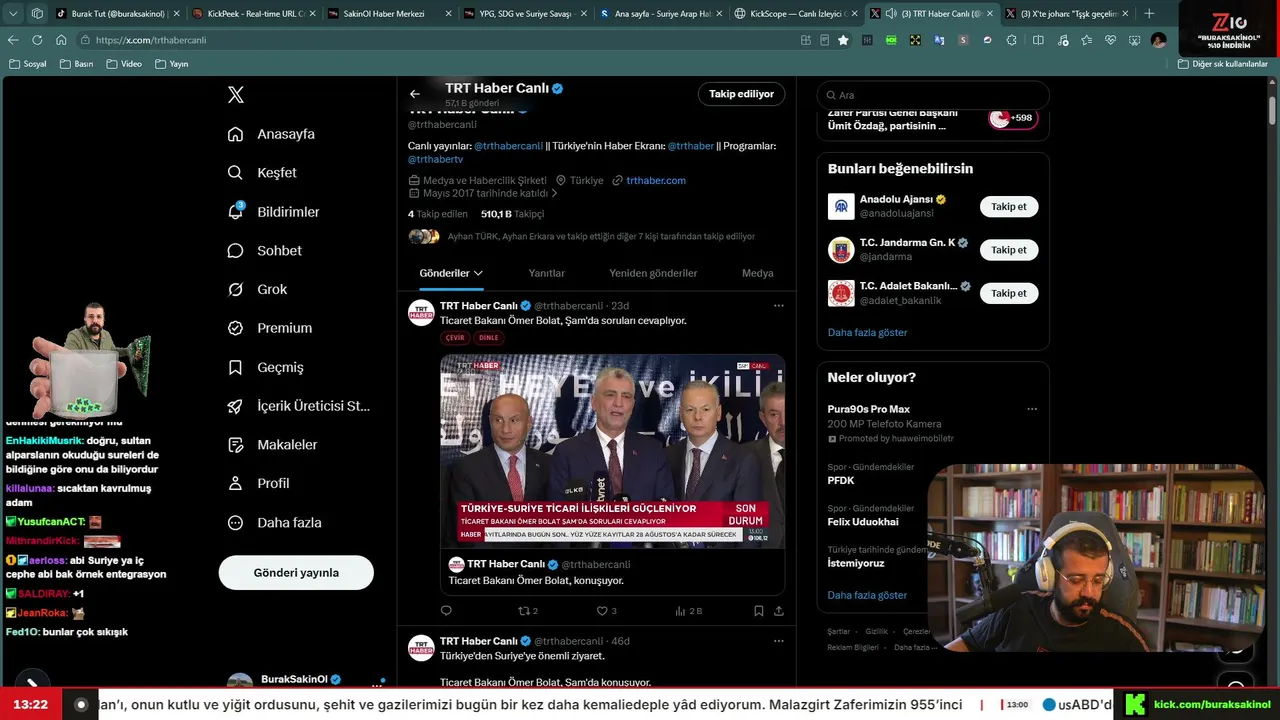Switch to SakinOl Haber Merkezi tab
The height and width of the screenshot is (720, 1280).
point(391,14)
